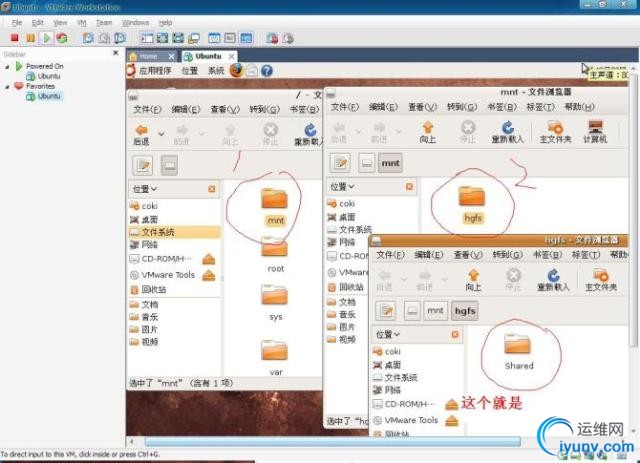The height and width of the screenshot is (463, 640).
Task: Open the VMware Team menu
Action: click(104, 22)
